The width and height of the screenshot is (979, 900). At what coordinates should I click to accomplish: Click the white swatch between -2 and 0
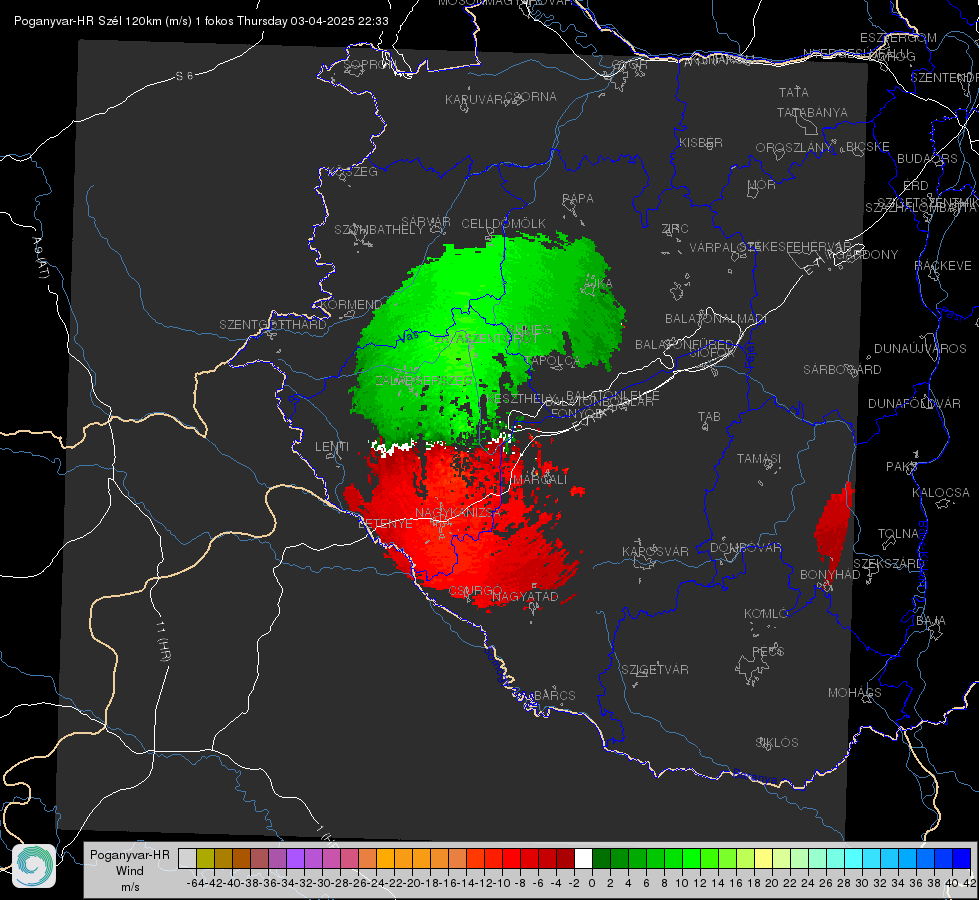583,858
